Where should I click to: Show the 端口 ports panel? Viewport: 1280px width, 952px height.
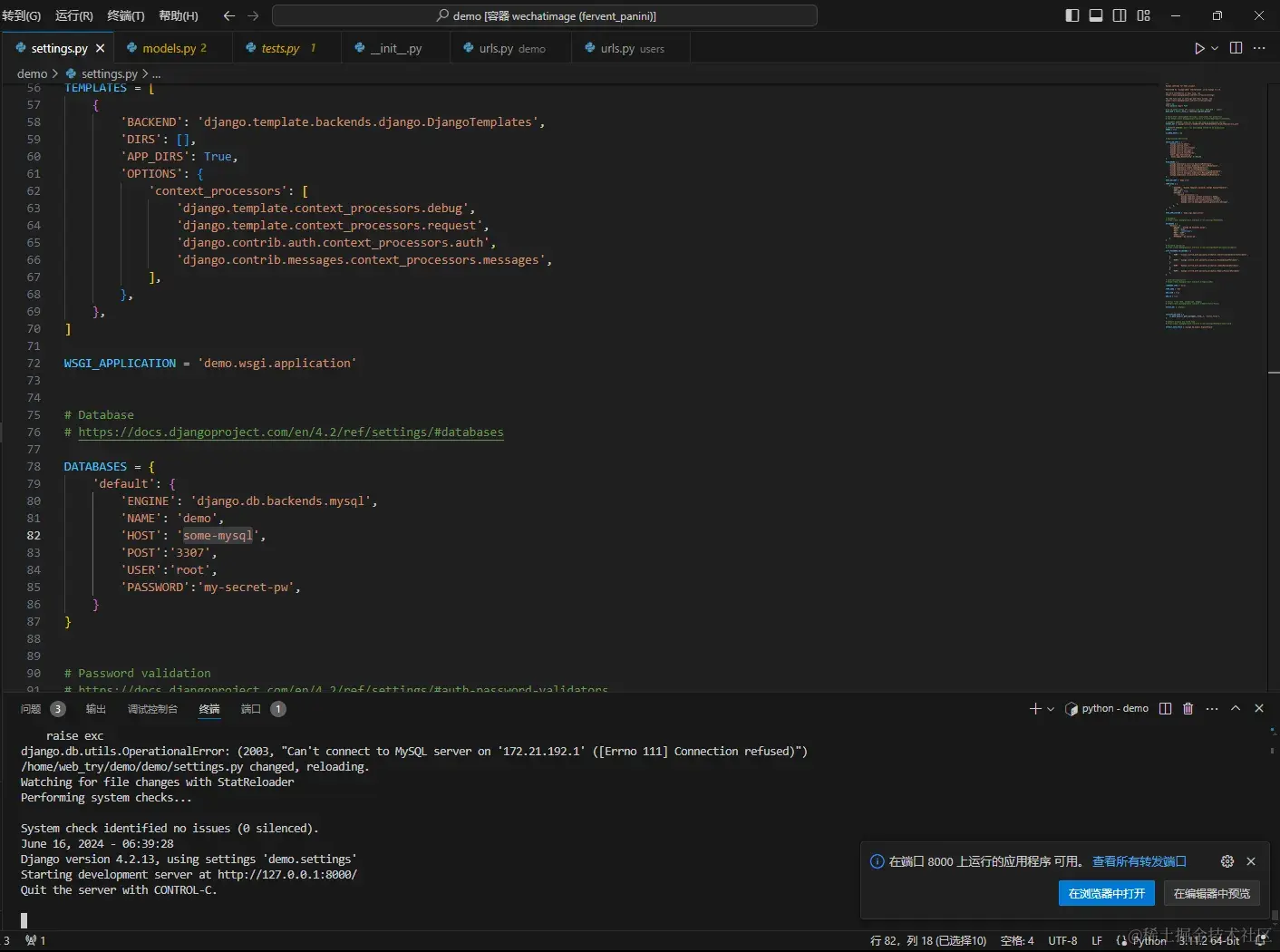point(251,709)
